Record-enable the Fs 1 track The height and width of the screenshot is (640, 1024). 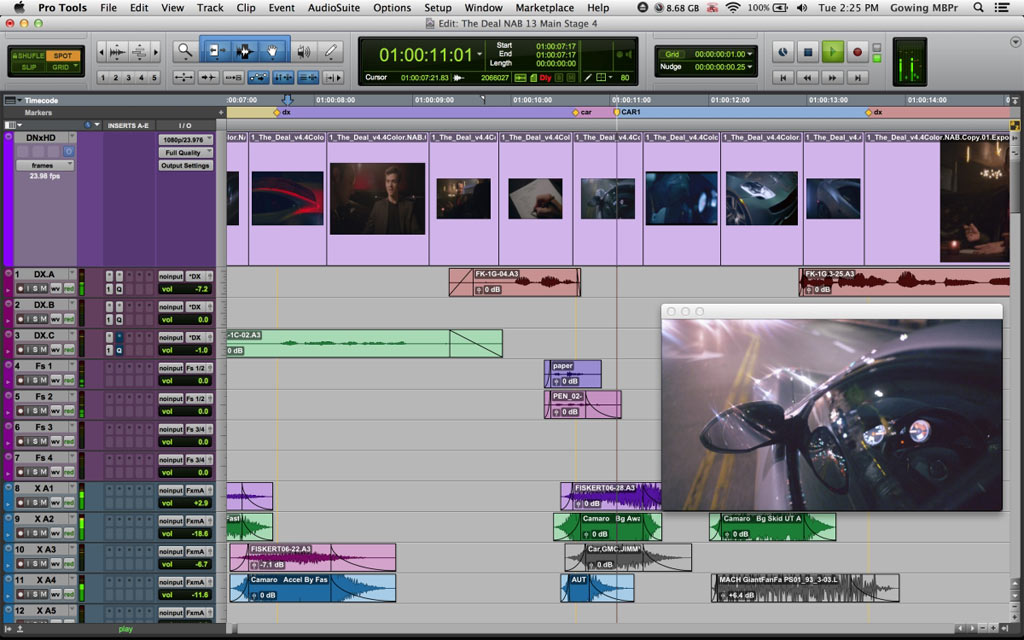pos(21,380)
